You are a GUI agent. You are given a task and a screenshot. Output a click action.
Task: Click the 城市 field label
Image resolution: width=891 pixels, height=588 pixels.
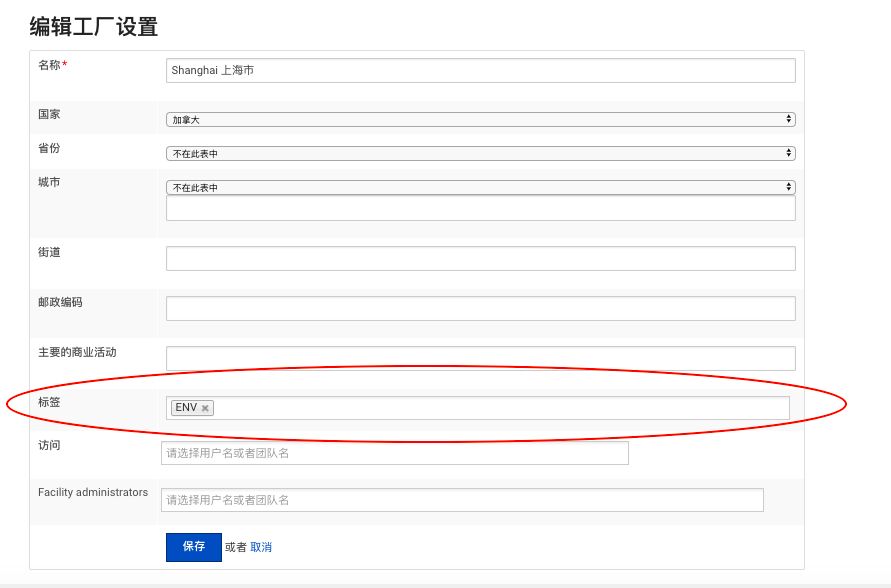(49, 182)
